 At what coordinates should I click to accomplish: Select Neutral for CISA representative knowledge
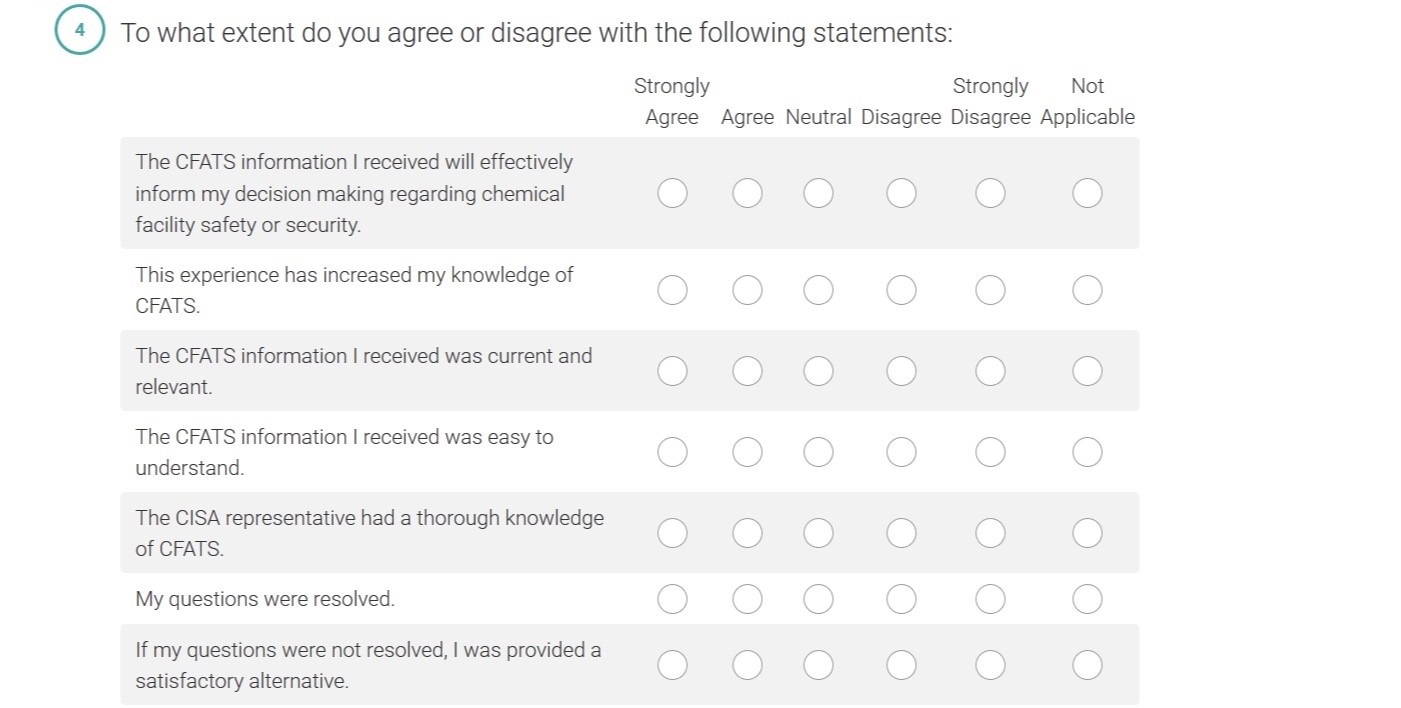(x=818, y=533)
